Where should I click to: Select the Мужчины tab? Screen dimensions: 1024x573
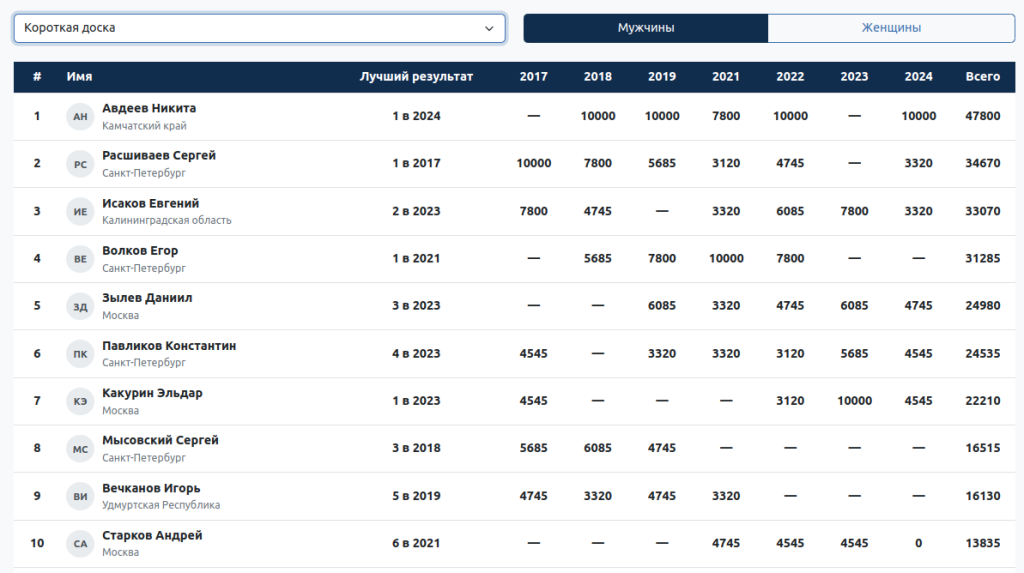tap(645, 28)
